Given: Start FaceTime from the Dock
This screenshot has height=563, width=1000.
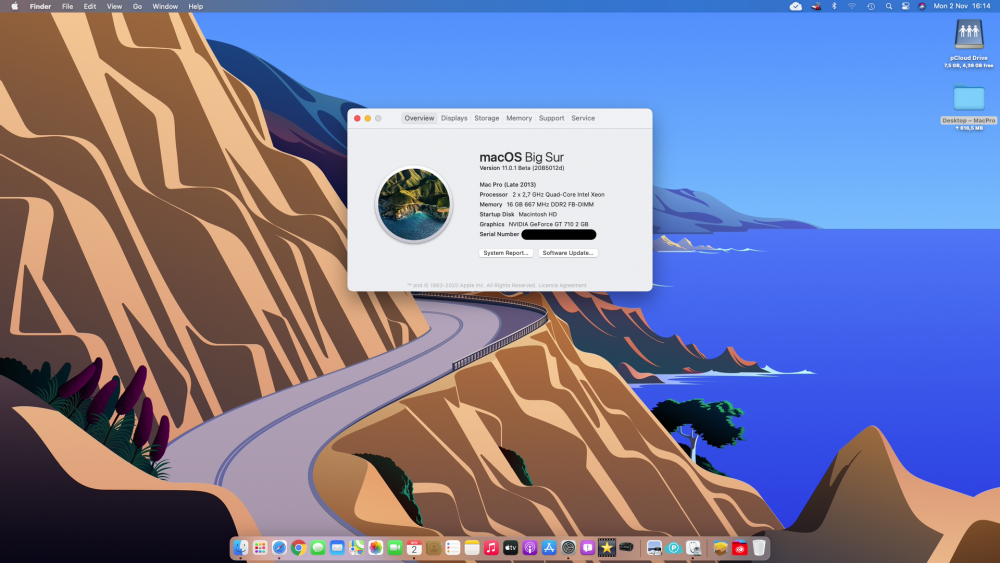Looking at the screenshot, I should [x=395, y=547].
